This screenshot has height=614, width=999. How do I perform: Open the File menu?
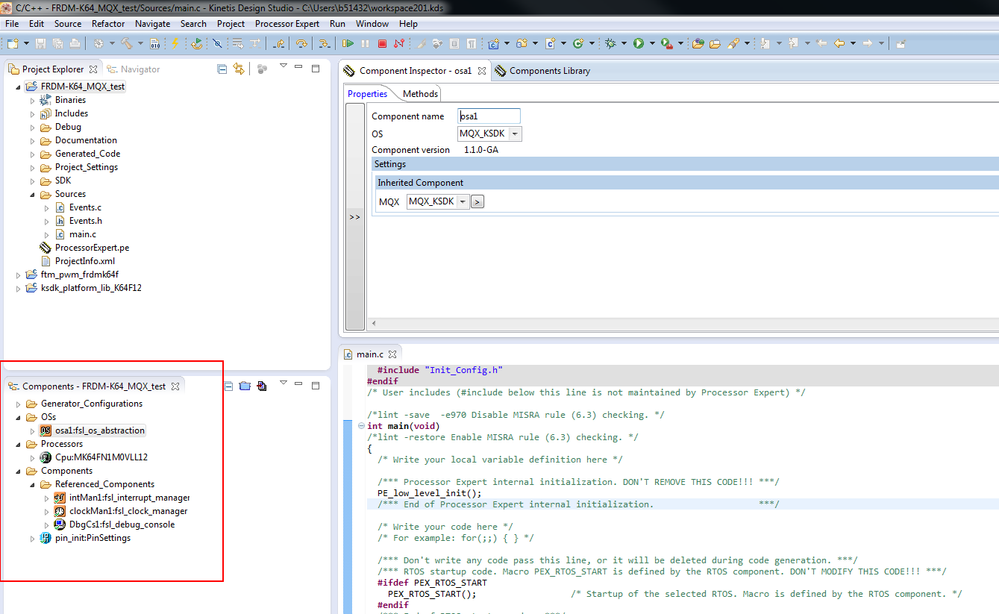click(11, 24)
